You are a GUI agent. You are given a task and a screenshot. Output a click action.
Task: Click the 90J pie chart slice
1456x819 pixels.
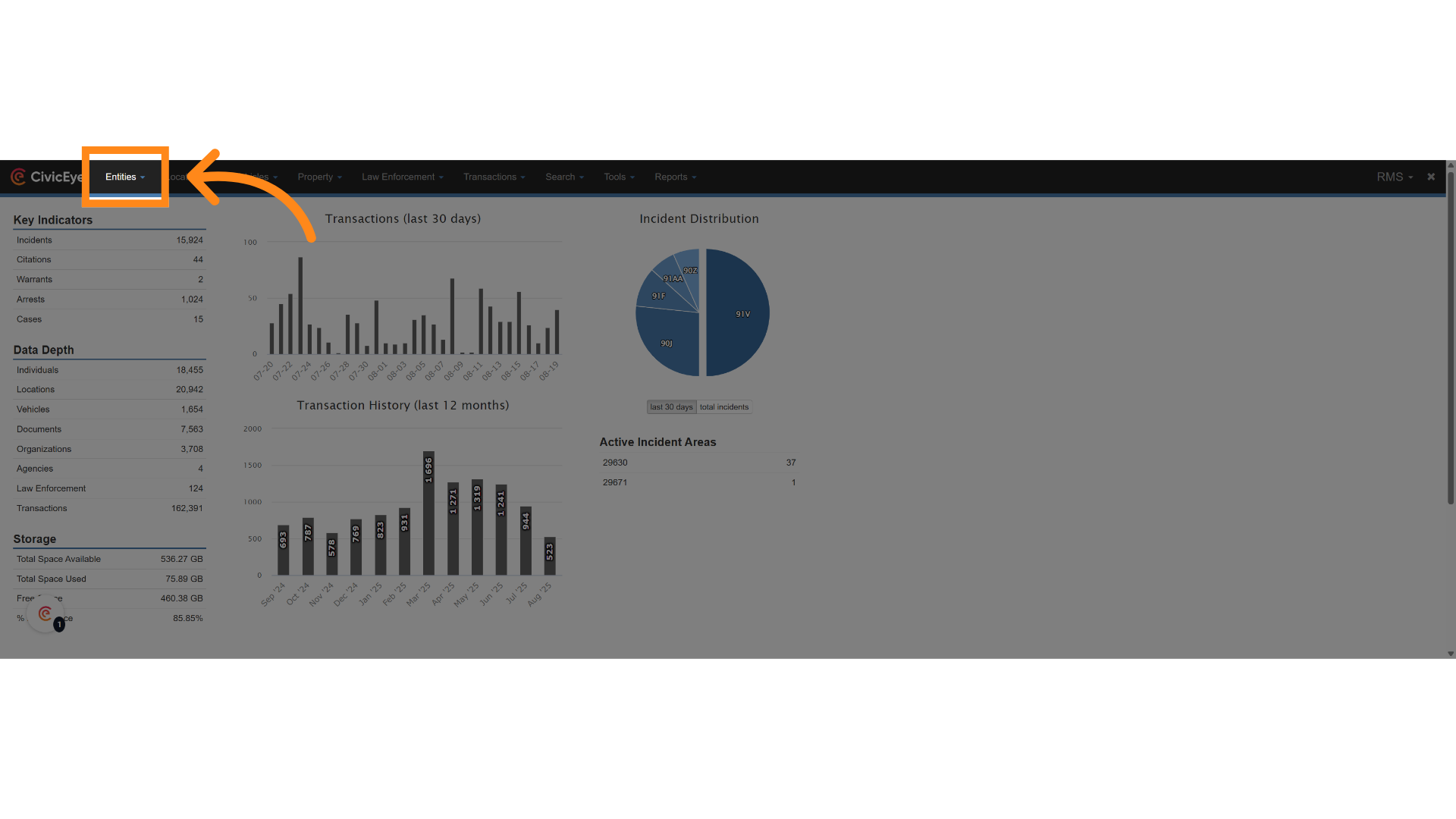tap(666, 344)
